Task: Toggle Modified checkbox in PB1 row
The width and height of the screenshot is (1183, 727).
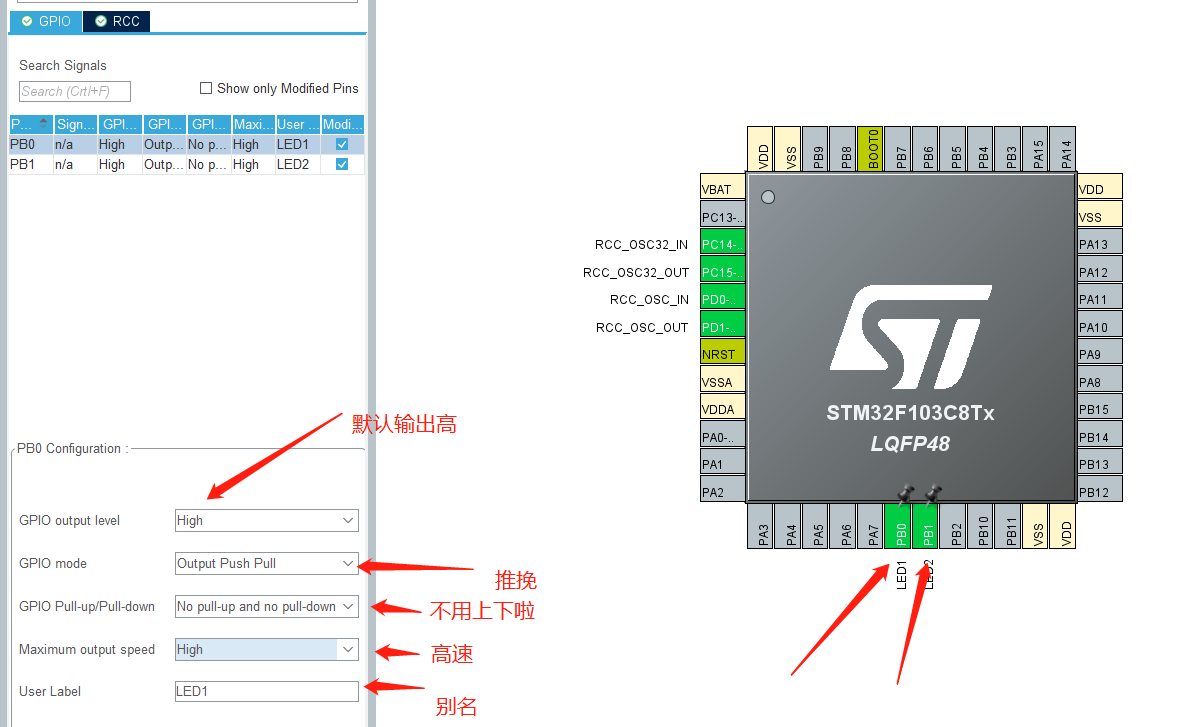Action: pos(342,164)
